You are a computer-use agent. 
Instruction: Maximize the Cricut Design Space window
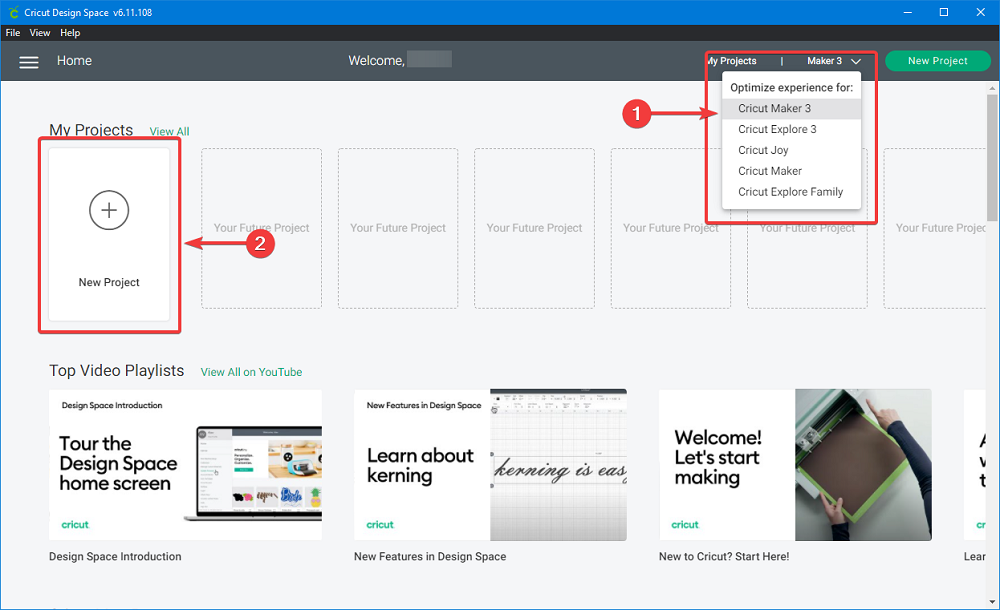point(944,12)
